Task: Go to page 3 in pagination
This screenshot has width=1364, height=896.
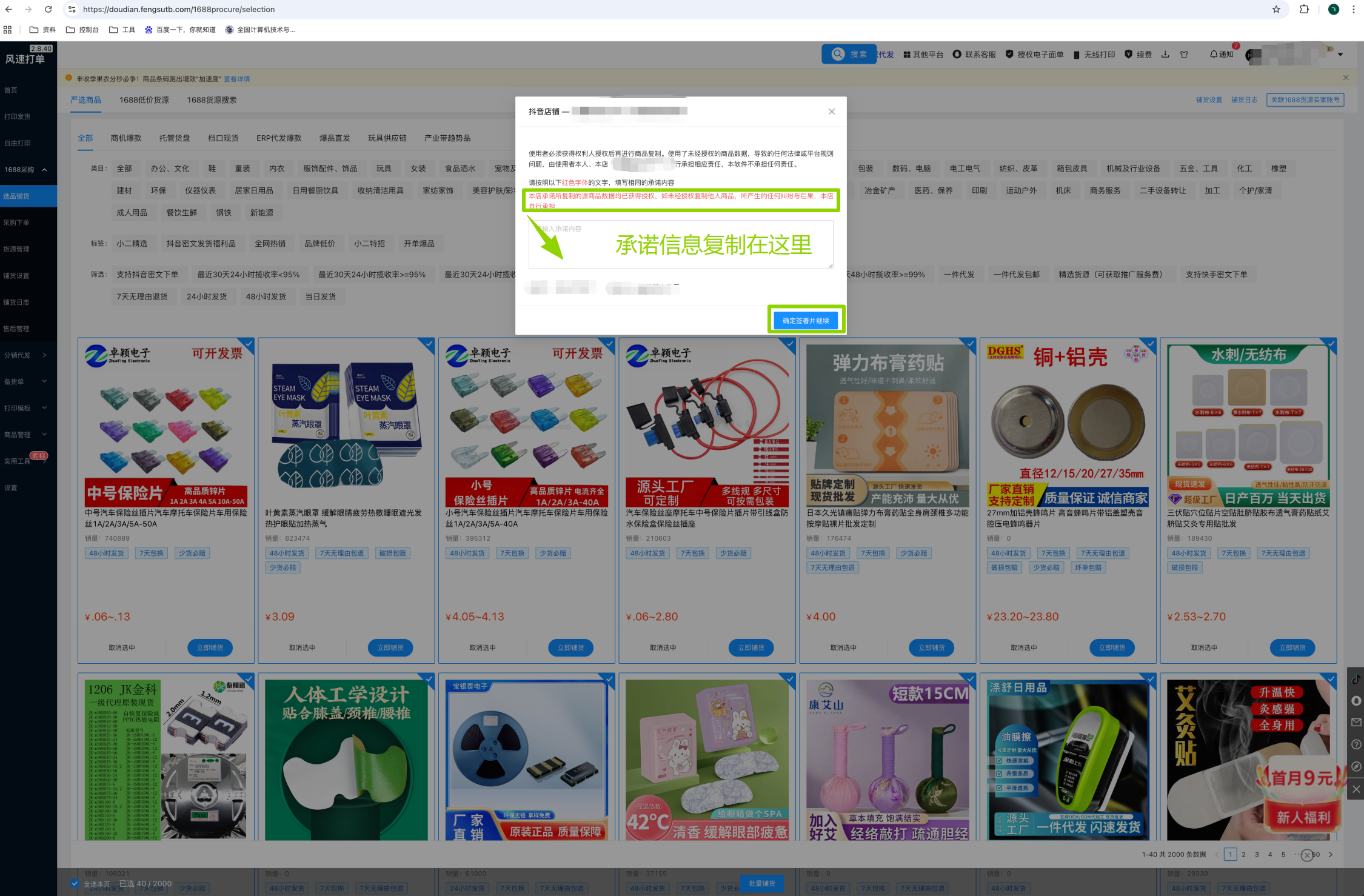Action: click(x=1257, y=855)
